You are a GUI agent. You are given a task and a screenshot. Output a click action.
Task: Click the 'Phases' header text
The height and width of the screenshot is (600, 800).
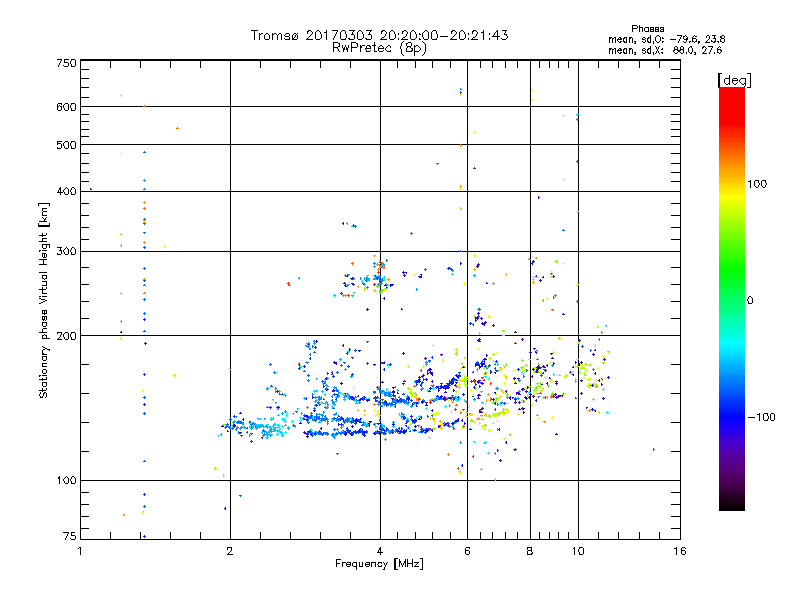click(647, 29)
